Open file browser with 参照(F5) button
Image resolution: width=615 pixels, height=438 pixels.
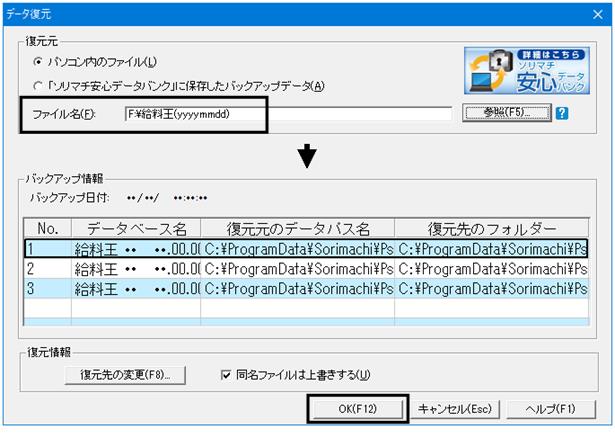click(507, 113)
